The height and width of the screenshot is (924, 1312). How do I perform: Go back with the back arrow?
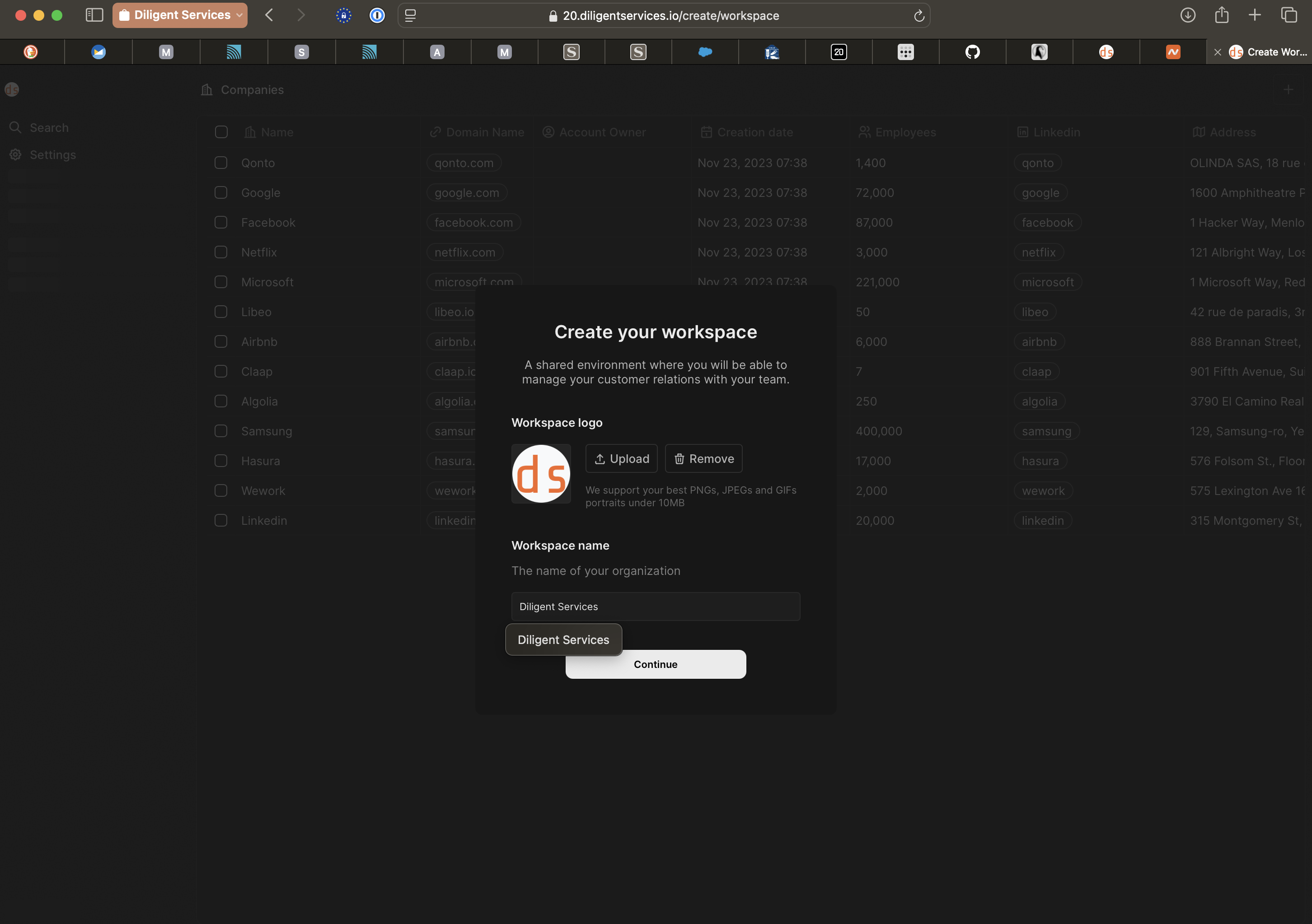point(269,15)
